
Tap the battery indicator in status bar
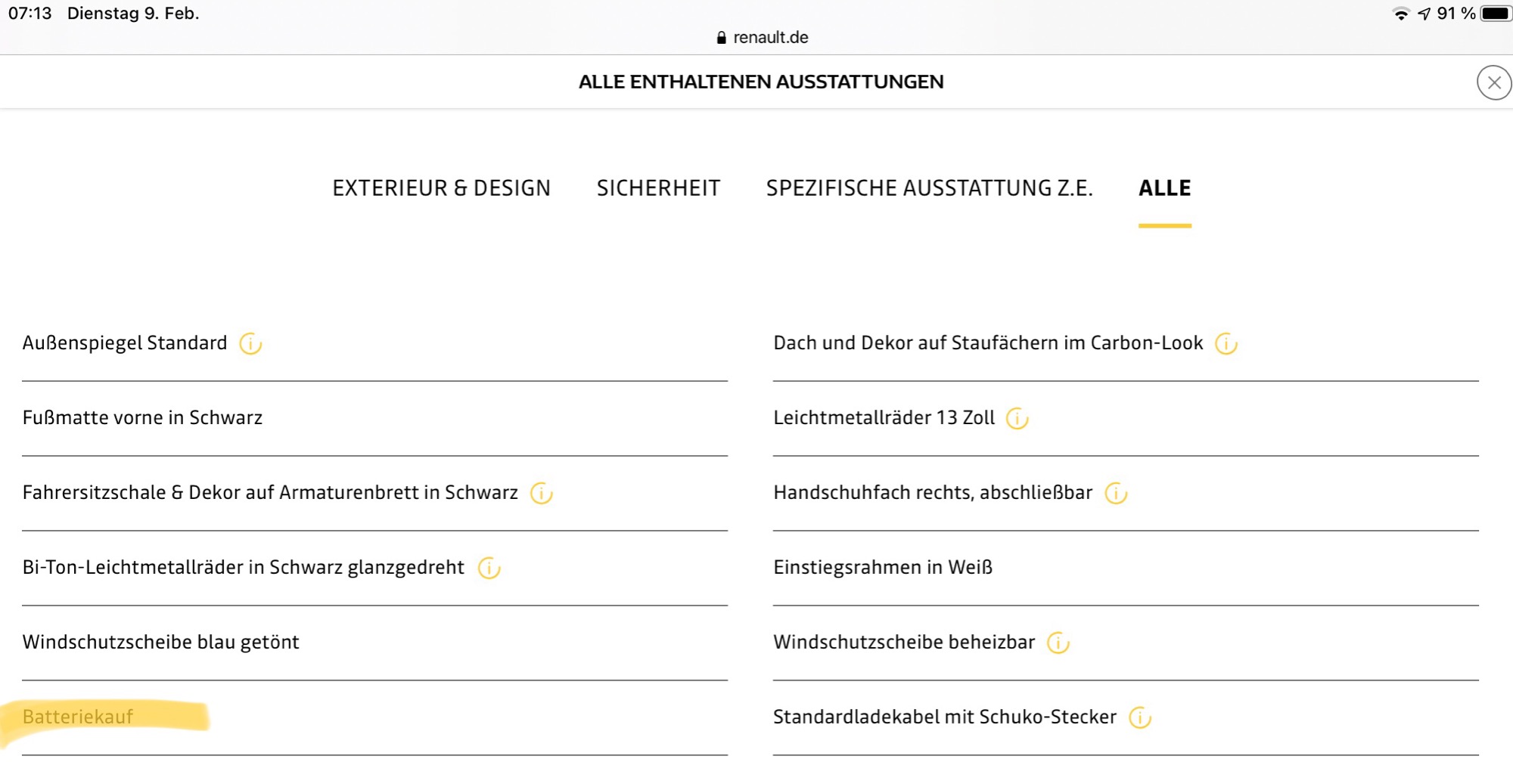[1495, 14]
